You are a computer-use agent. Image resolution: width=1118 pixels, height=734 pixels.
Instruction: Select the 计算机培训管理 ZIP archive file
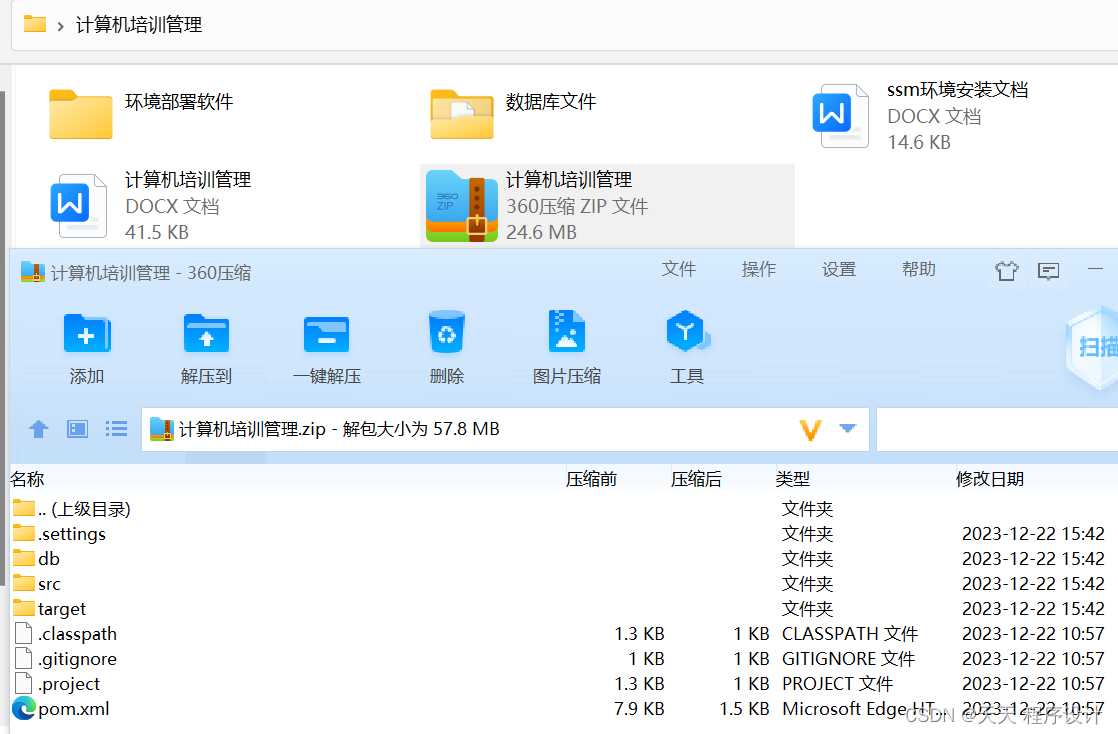coord(607,205)
